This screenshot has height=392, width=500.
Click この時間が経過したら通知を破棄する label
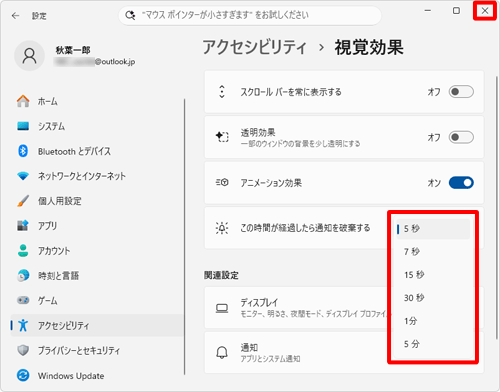pyautogui.click(x=305, y=228)
